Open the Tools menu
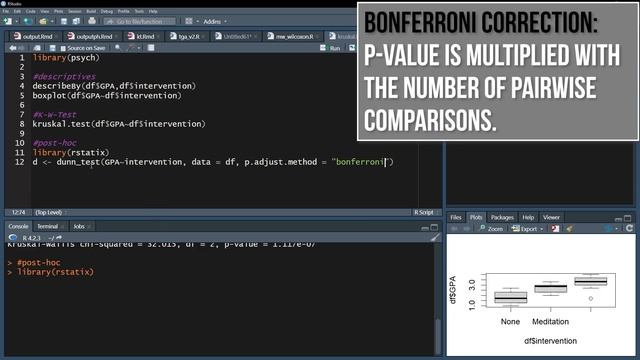The image size is (640, 360). coord(139,11)
